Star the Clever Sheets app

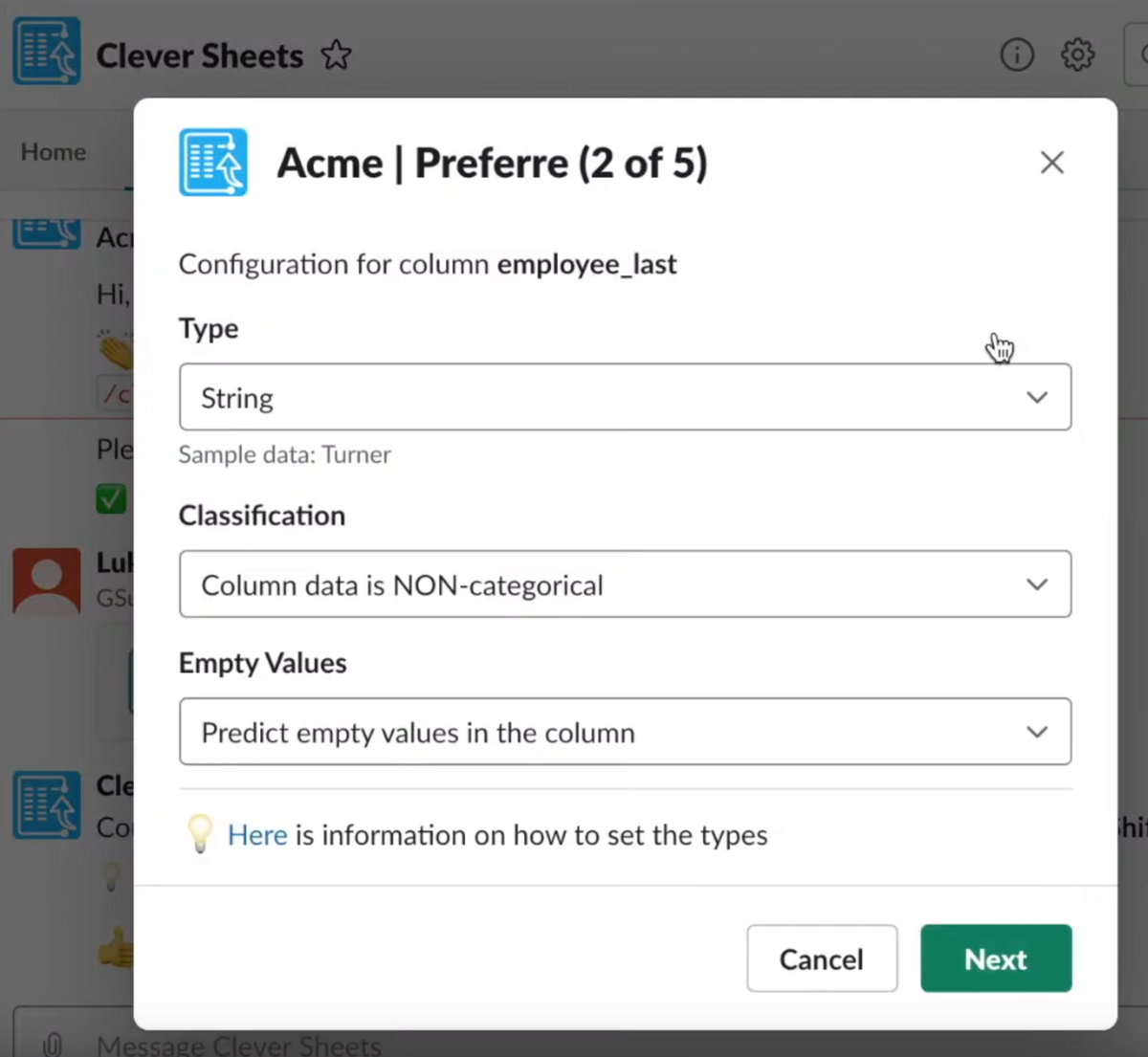coord(336,55)
